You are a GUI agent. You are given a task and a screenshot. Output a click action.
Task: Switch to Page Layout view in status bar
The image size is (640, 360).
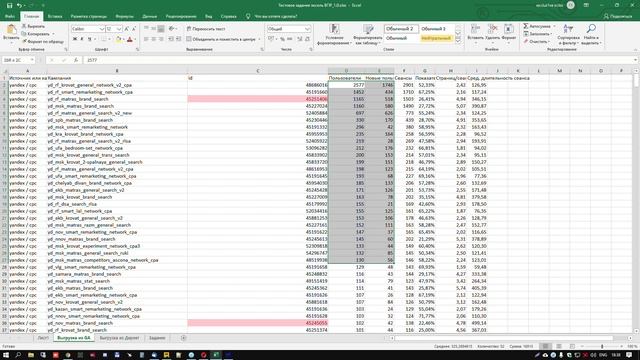pyautogui.click(x=559, y=346)
